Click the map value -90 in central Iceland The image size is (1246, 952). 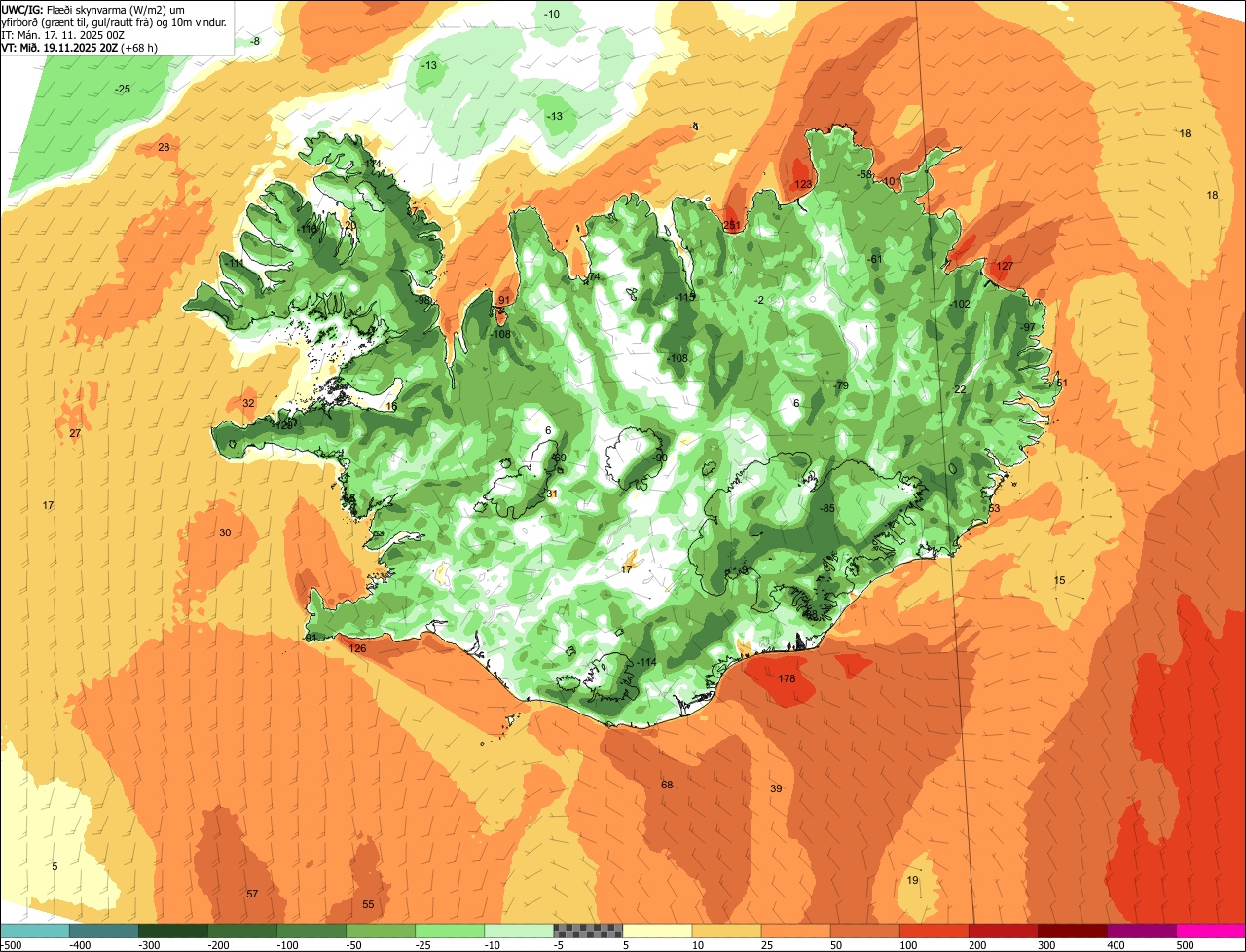tap(659, 458)
